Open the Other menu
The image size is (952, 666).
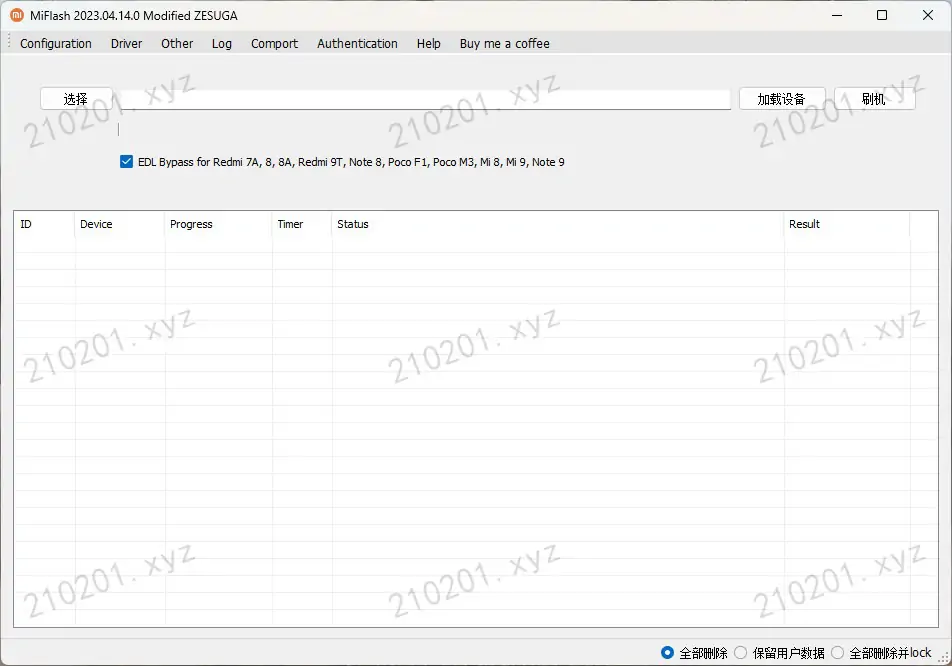177,44
